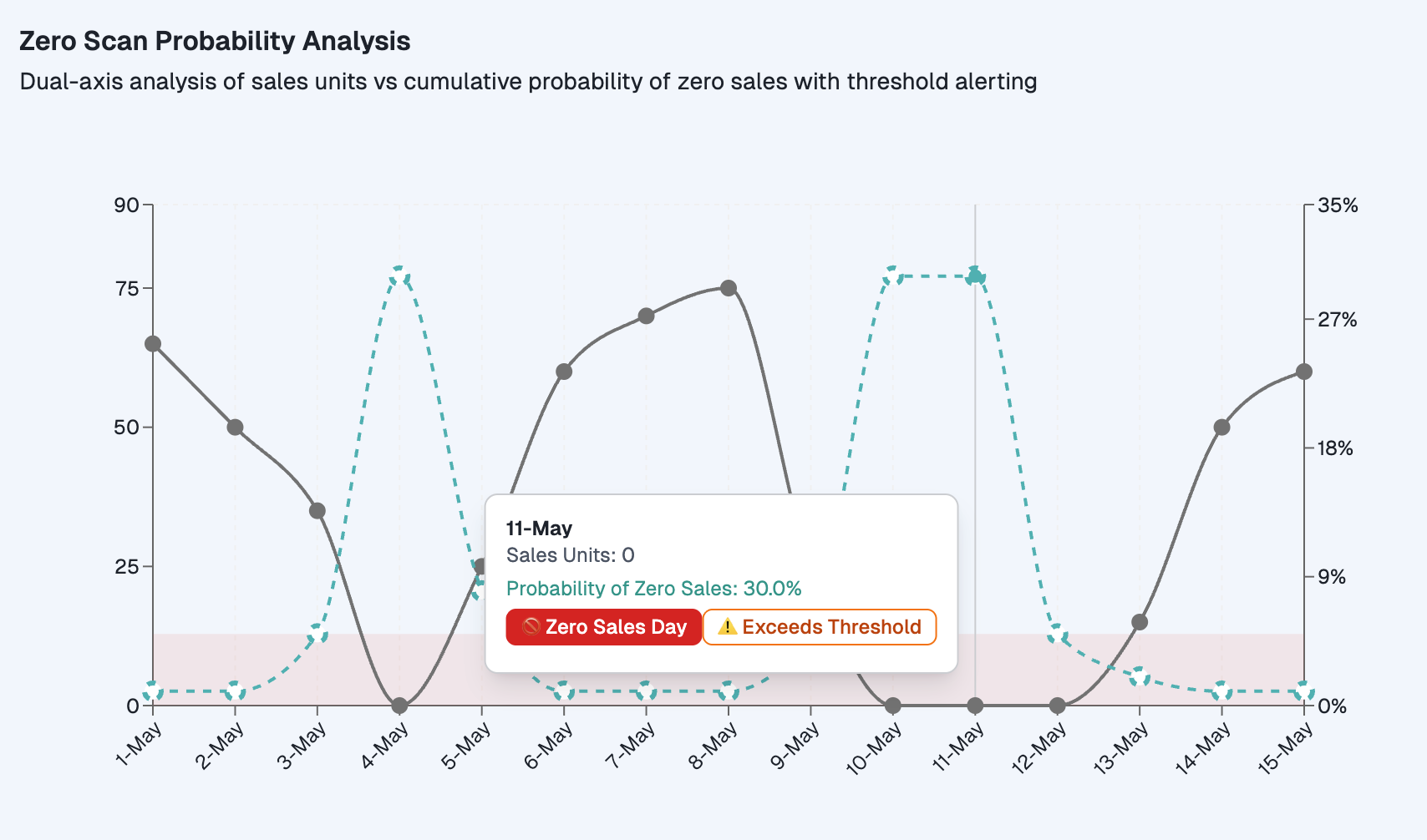Image resolution: width=1427 pixels, height=840 pixels.
Task: Click the prohibited icon in Zero Sales Day badge
Action: (x=530, y=627)
